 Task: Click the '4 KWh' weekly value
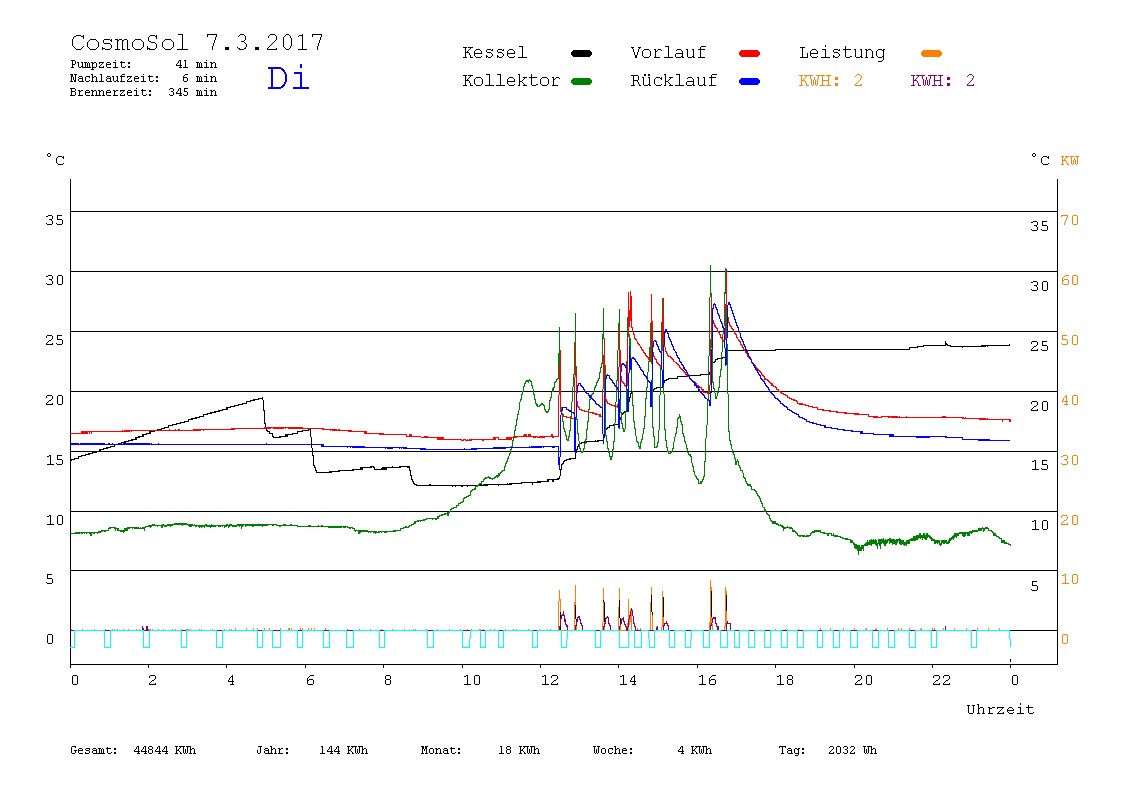(x=695, y=750)
